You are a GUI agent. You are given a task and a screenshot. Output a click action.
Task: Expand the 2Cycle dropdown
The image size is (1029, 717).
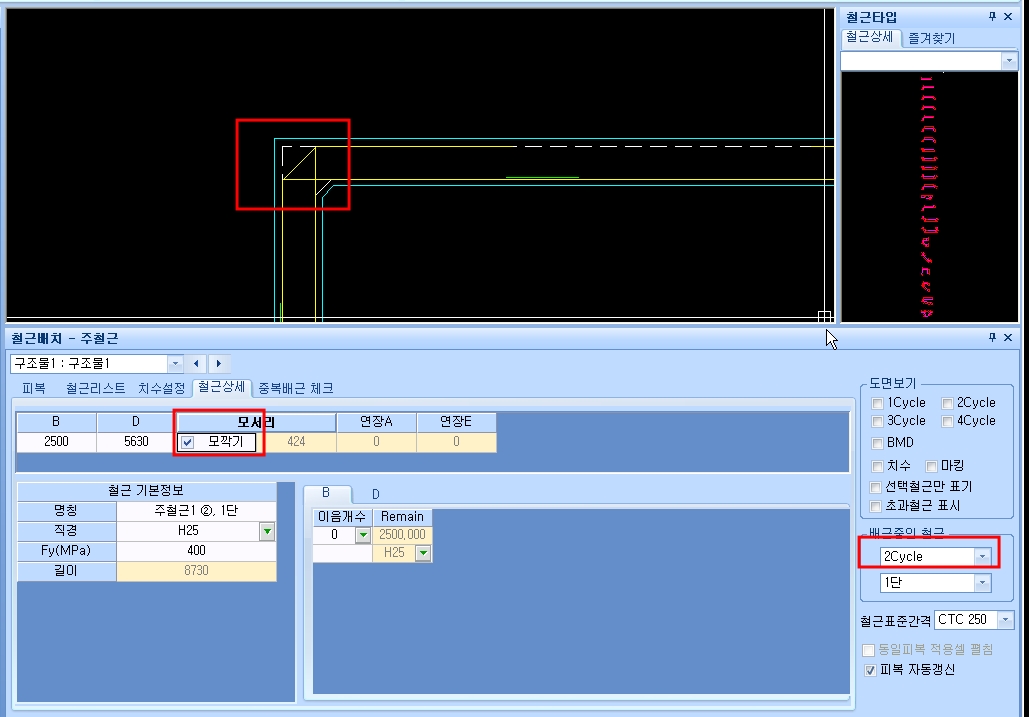pyautogui.click(x=982, y=557)
